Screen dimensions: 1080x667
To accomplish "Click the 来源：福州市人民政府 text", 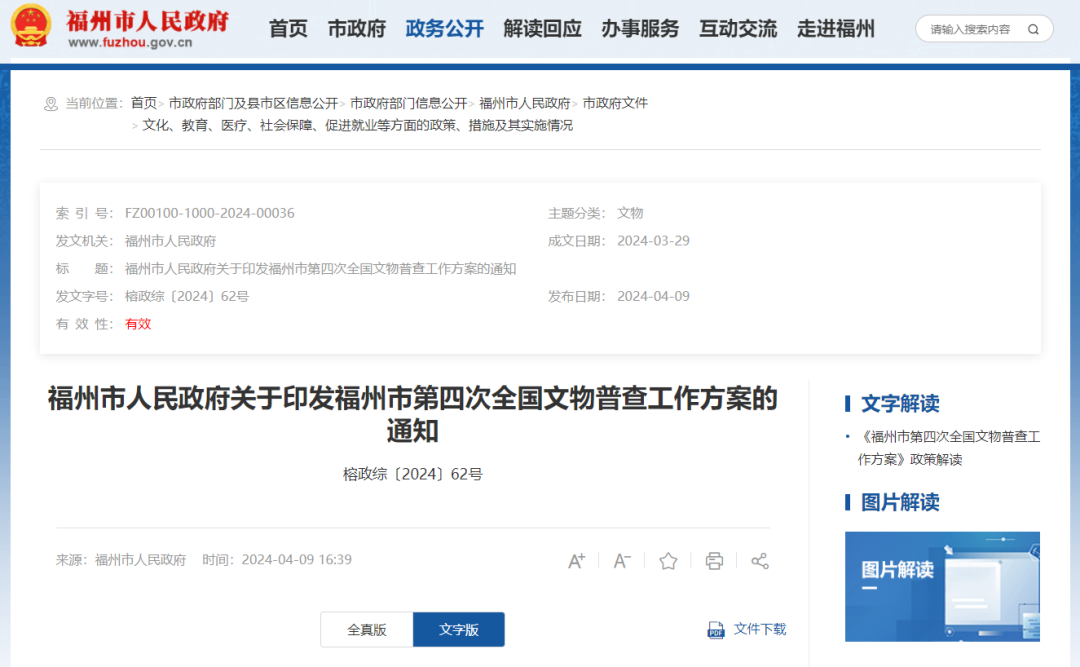I will coord(121,560).
